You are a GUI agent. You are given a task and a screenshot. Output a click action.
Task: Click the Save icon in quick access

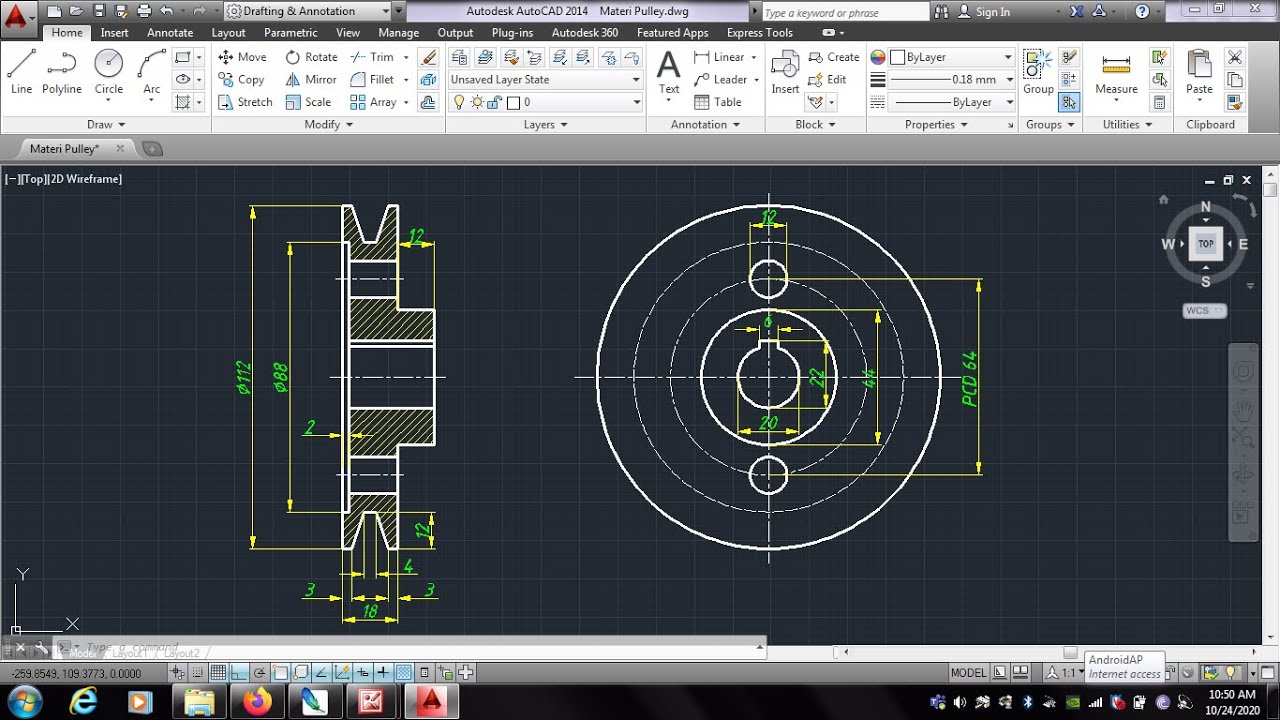pyautogui.click(x=98, y=11)
